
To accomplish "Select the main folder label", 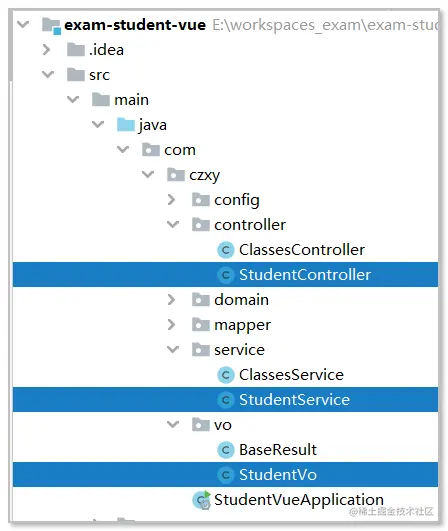I will coord(131,100).
